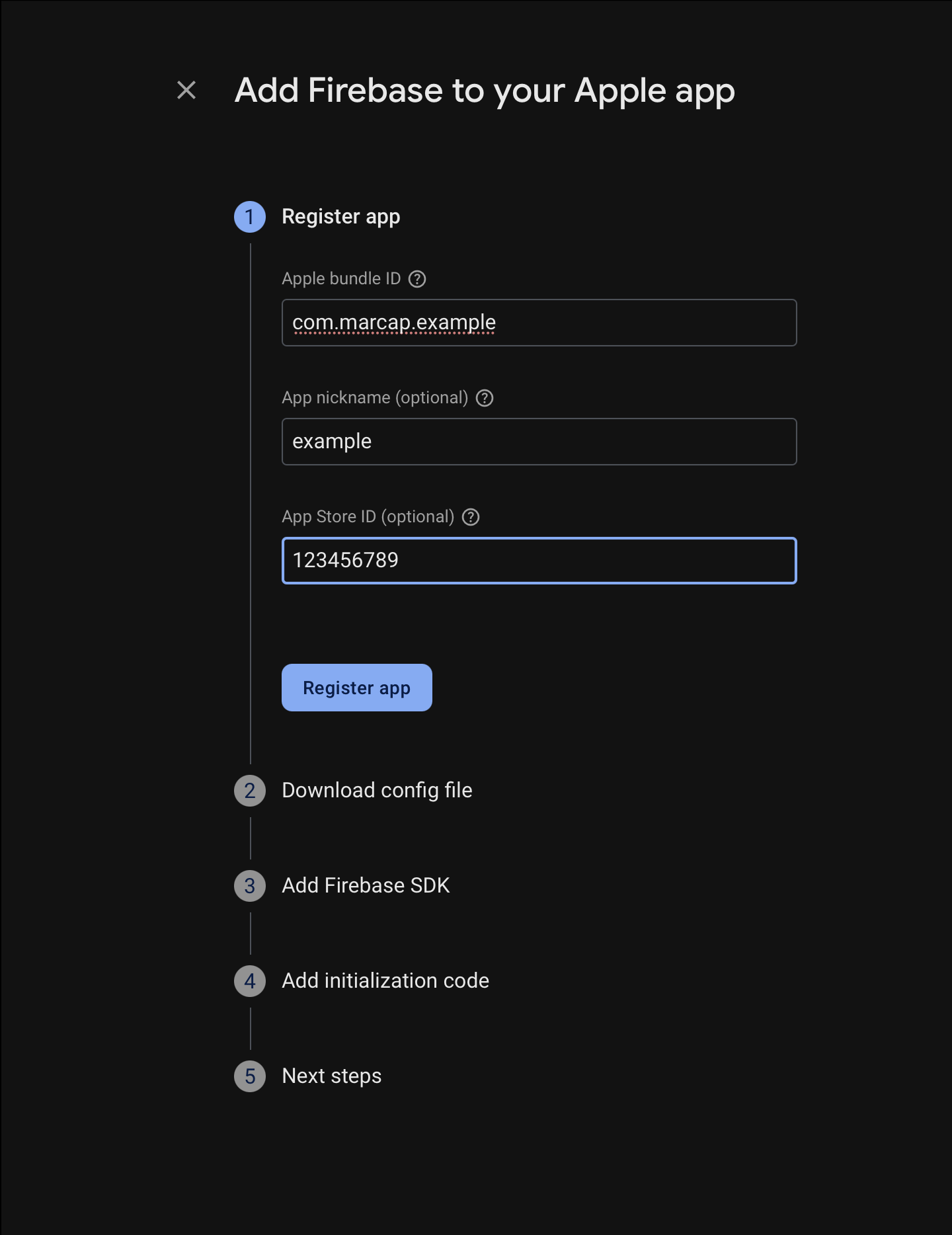Viewport: 952px width, 1235px height.
Task: Open the Download config file step
Action: (x=377, y=791)
